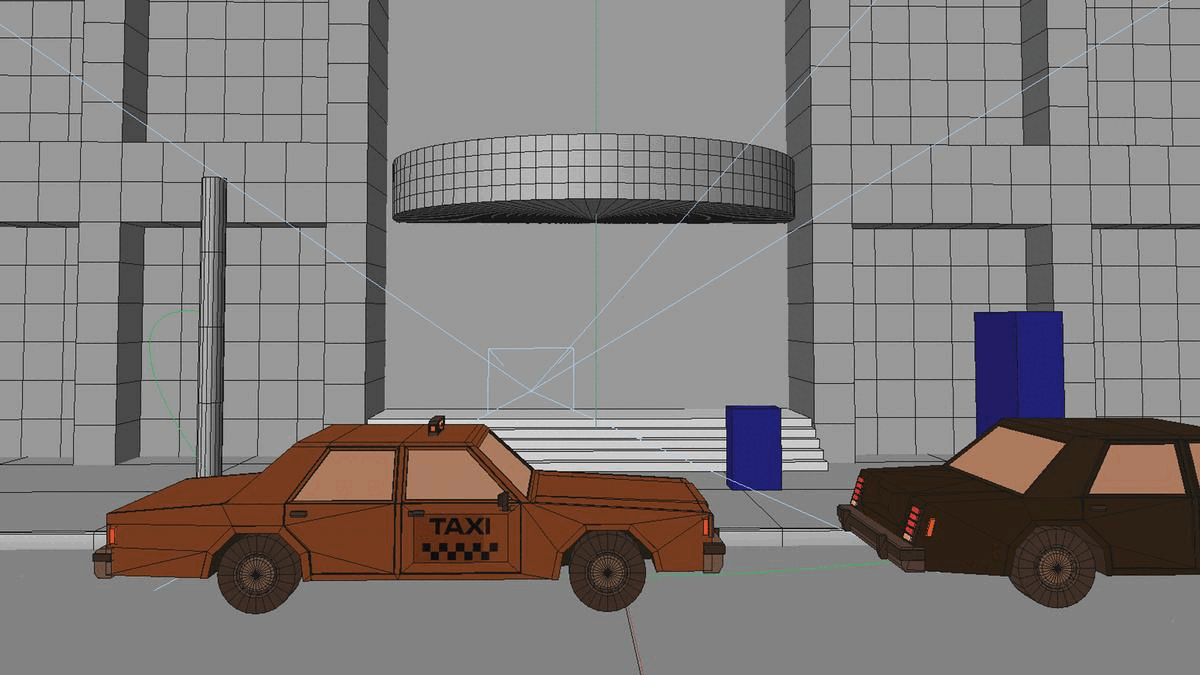Image resolution: width=1200 pixels, height=675 pixels.
Task: Pick the small blue box near the stairs
Action: 754,447
